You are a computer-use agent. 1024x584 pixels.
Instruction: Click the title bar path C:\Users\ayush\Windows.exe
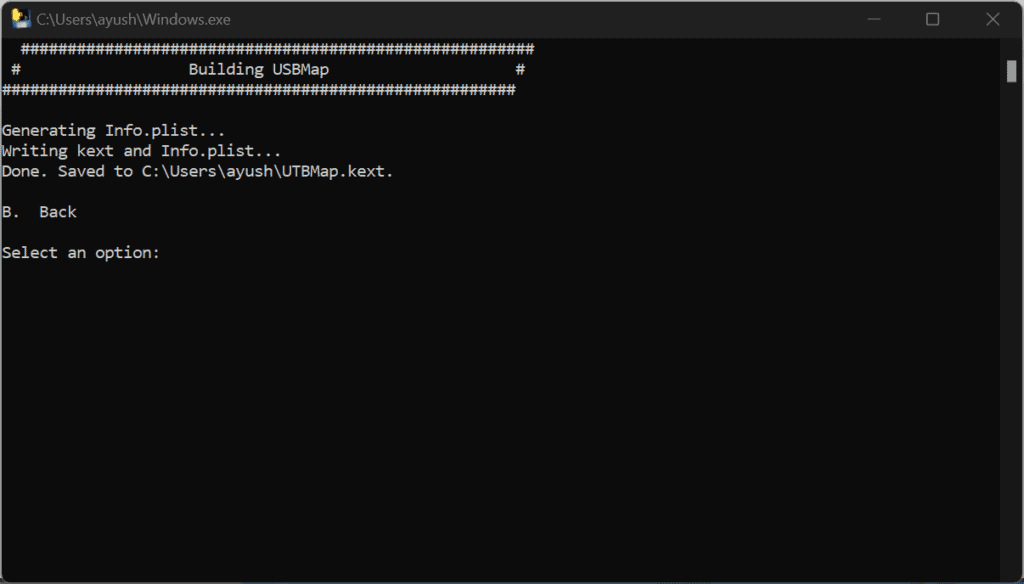pyautogui.click(x=134, y=18)
